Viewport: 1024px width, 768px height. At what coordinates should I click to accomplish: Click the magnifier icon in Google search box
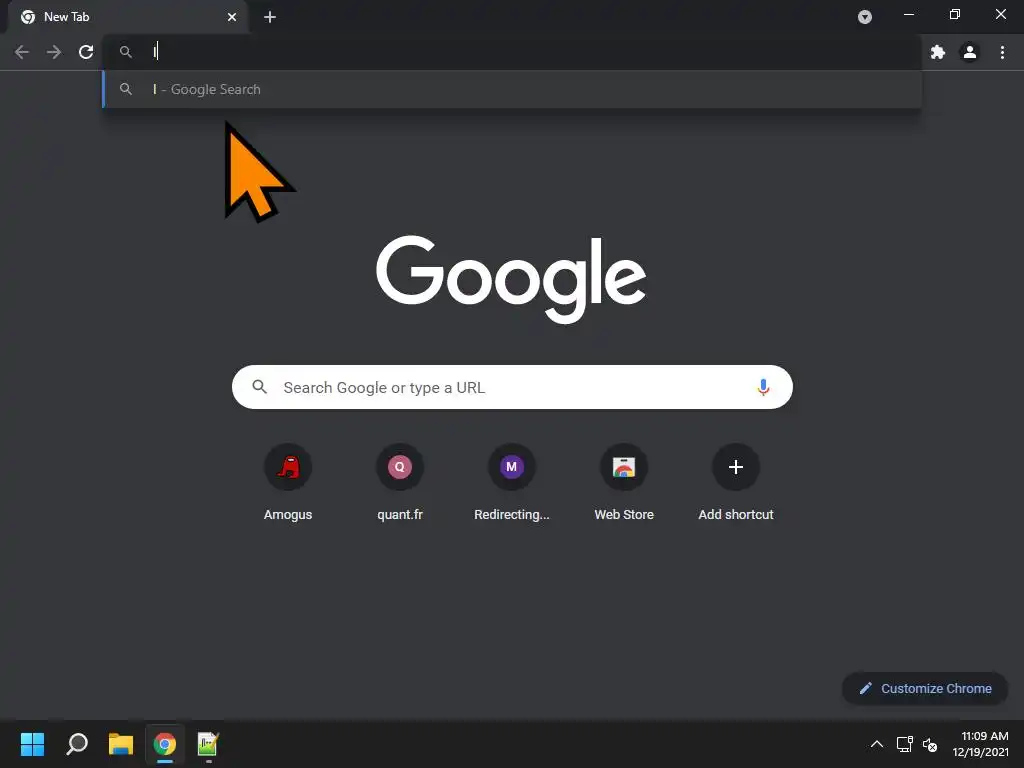click(x=259, y=387)
